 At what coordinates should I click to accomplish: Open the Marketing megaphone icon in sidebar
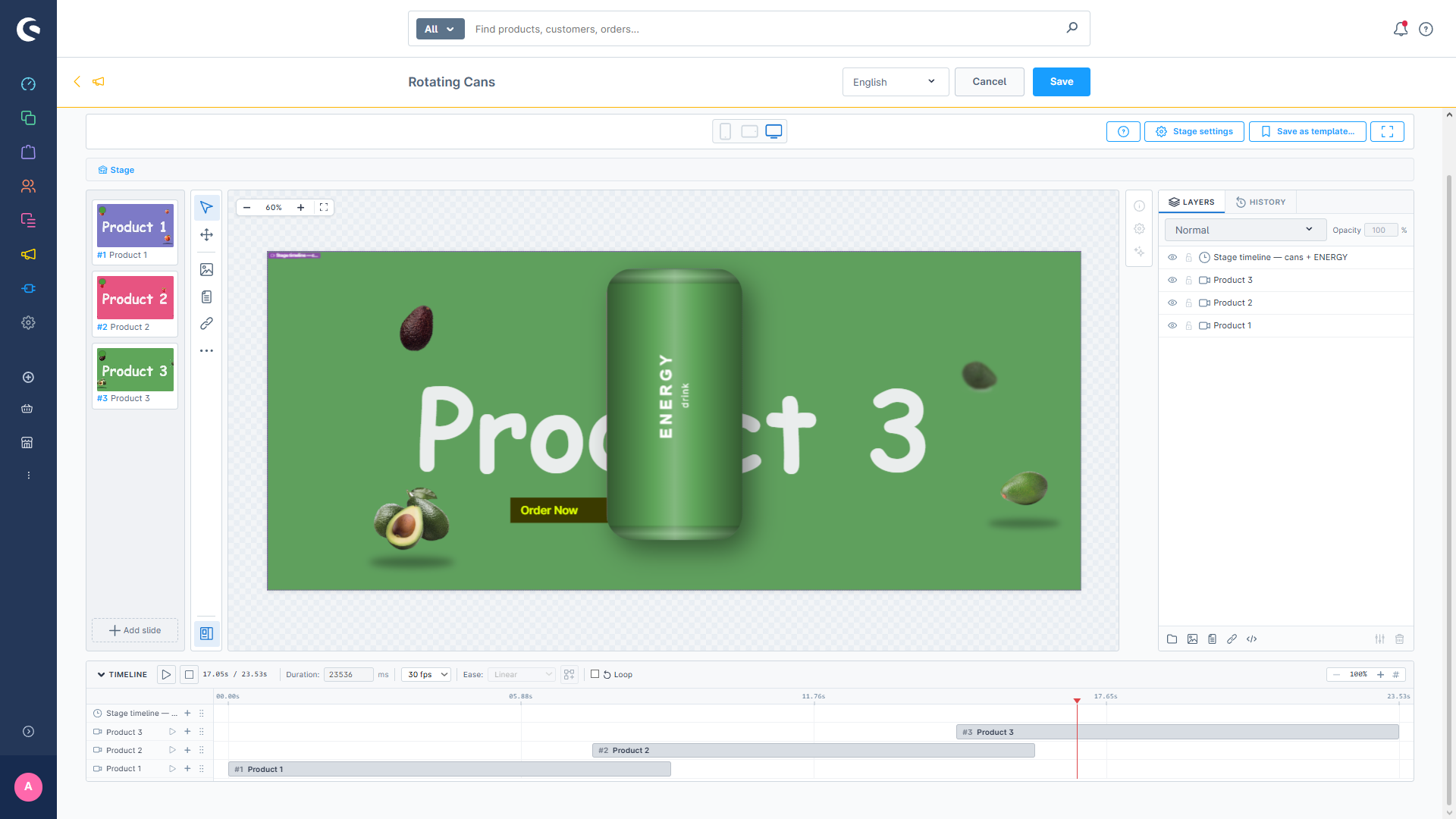point(28,255)
